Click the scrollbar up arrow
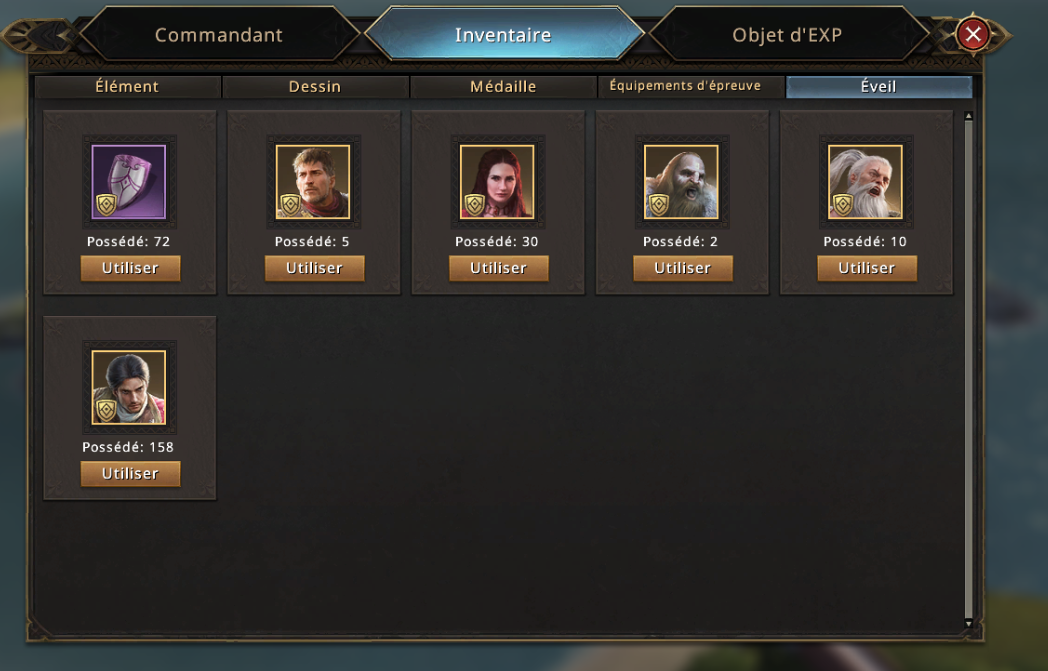Screen dimensions: 1048x671 (968, 116)
